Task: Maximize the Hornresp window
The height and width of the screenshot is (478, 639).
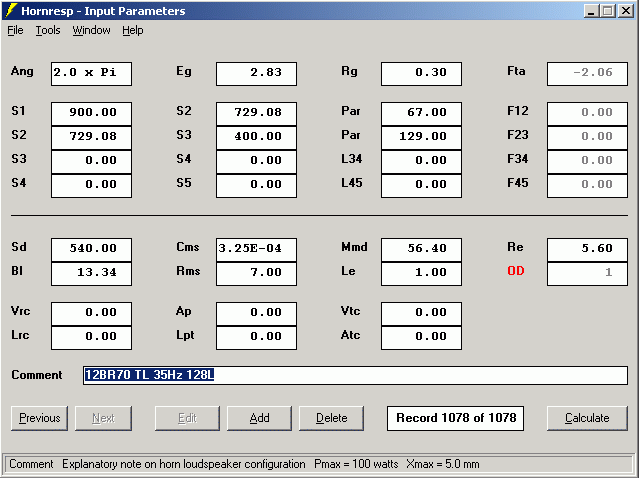Action: tap(608, 11)
